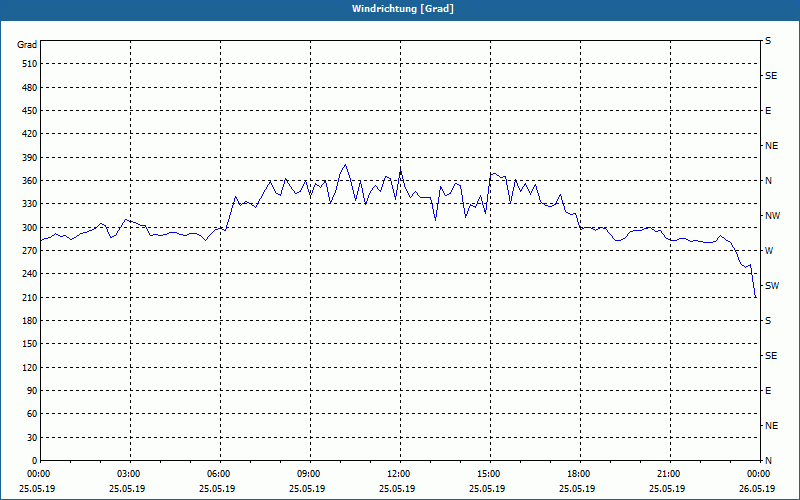Screen dimensions: 800x500
Task: Select the 120 degree axis label
Action: (30, 367)
